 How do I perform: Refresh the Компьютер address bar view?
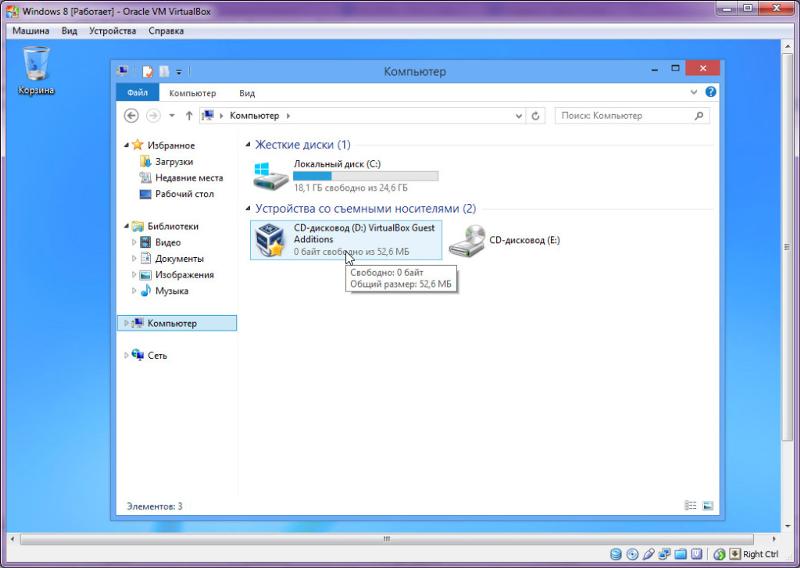[x=535, y=116]
